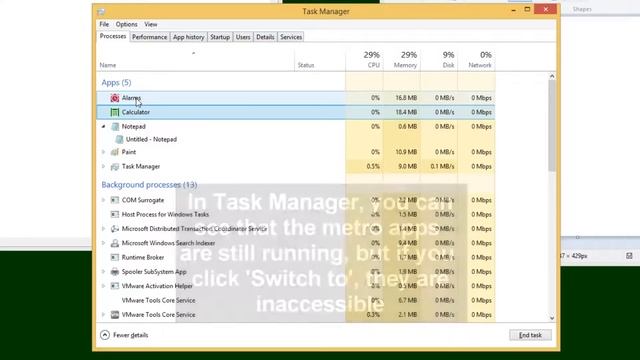Click the VMware Activation Helper icon

[x=115, y=286]
